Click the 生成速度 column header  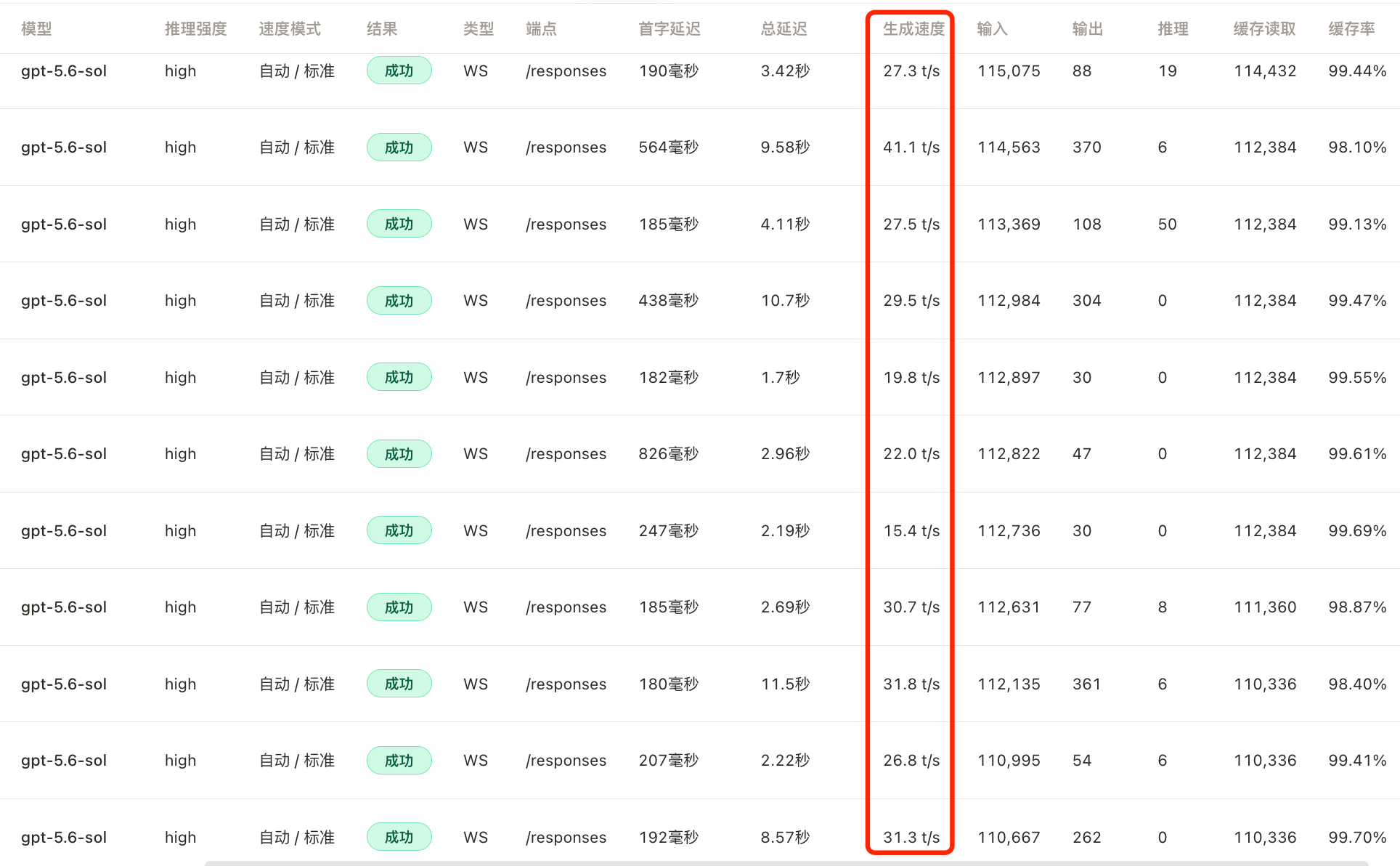[914, 29]
